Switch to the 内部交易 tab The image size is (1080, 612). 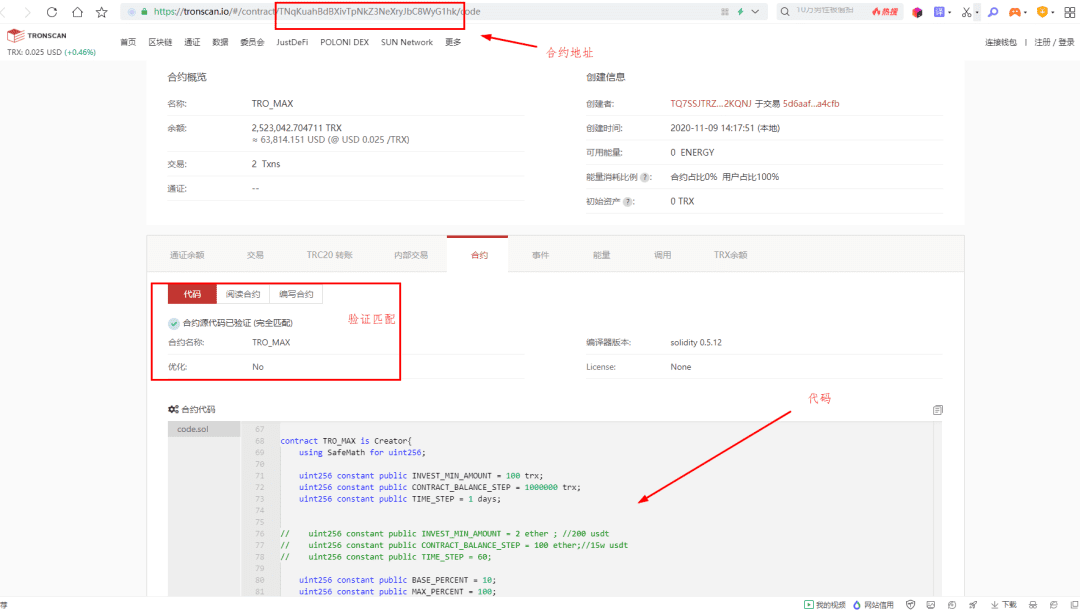(411, 255)
